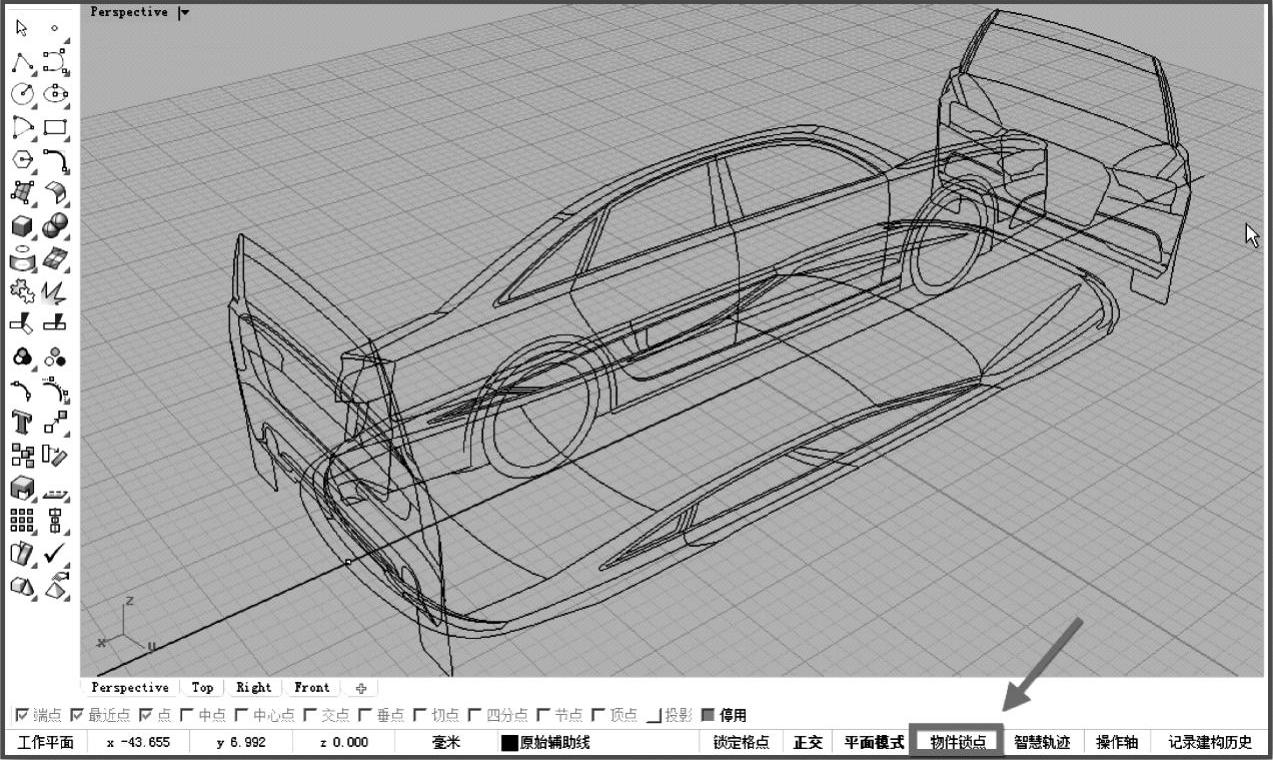Screen dimensions: 1273x760
Task: Open the Perspective viewport title dropdown arrow
Action: pos(183,13)
